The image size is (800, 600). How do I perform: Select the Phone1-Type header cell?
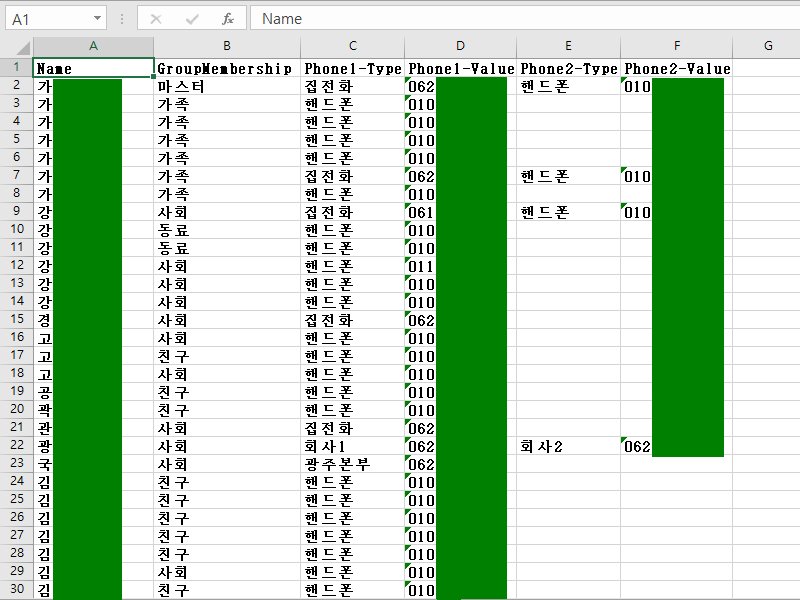tap(353, 68)
